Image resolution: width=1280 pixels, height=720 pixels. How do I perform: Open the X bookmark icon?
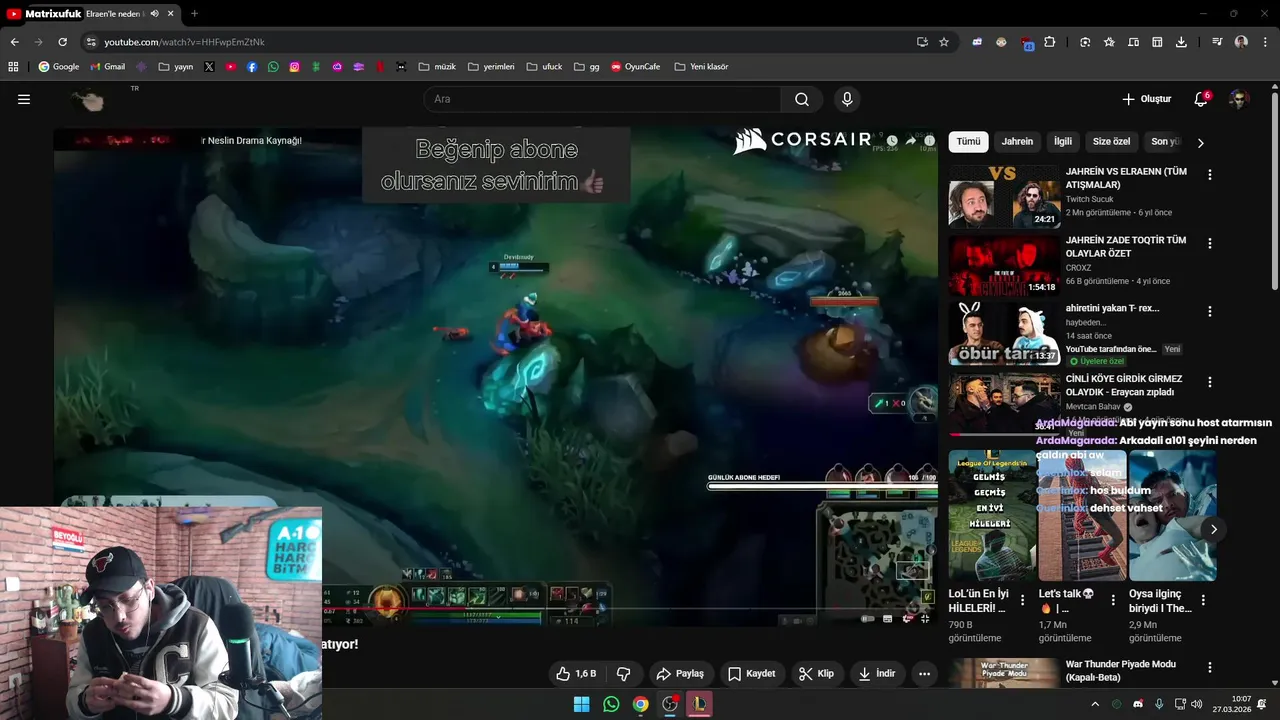tap(209, 67)
